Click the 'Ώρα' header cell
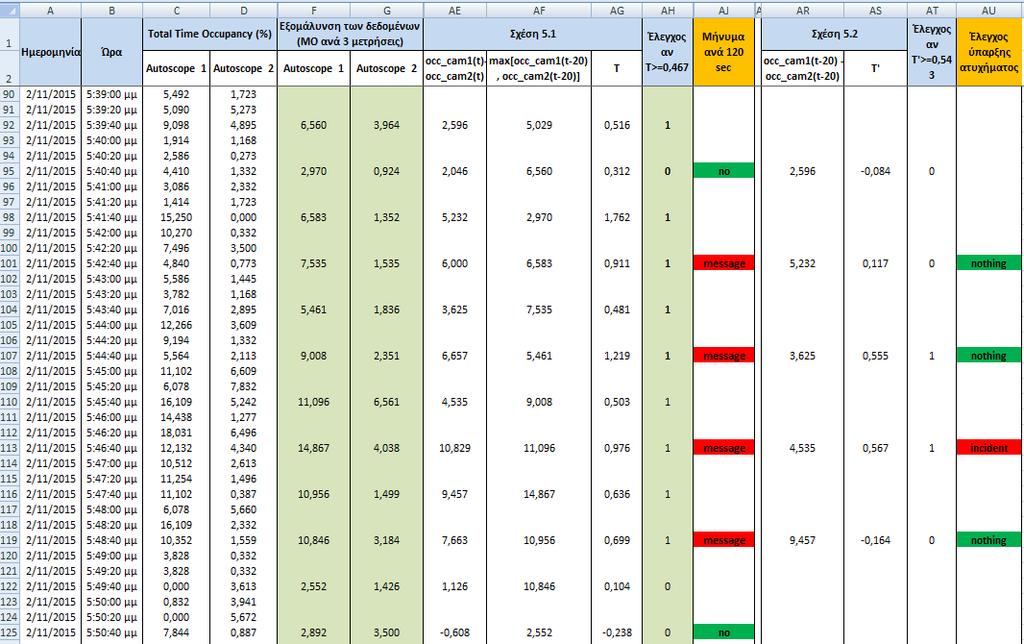Viewport: 1024px width, 644px height. click(x=112, y=52)
